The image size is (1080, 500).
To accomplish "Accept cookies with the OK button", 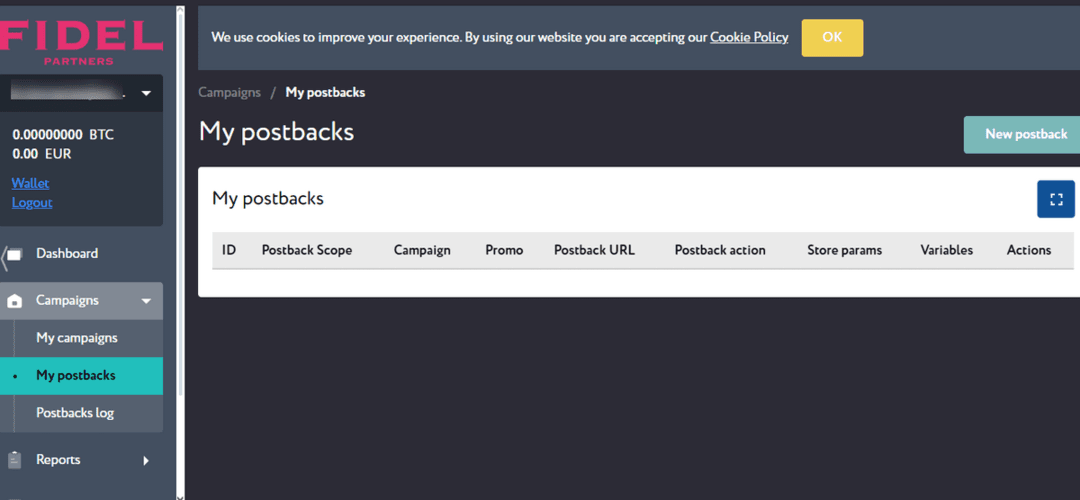I will (x=832, y=38).
